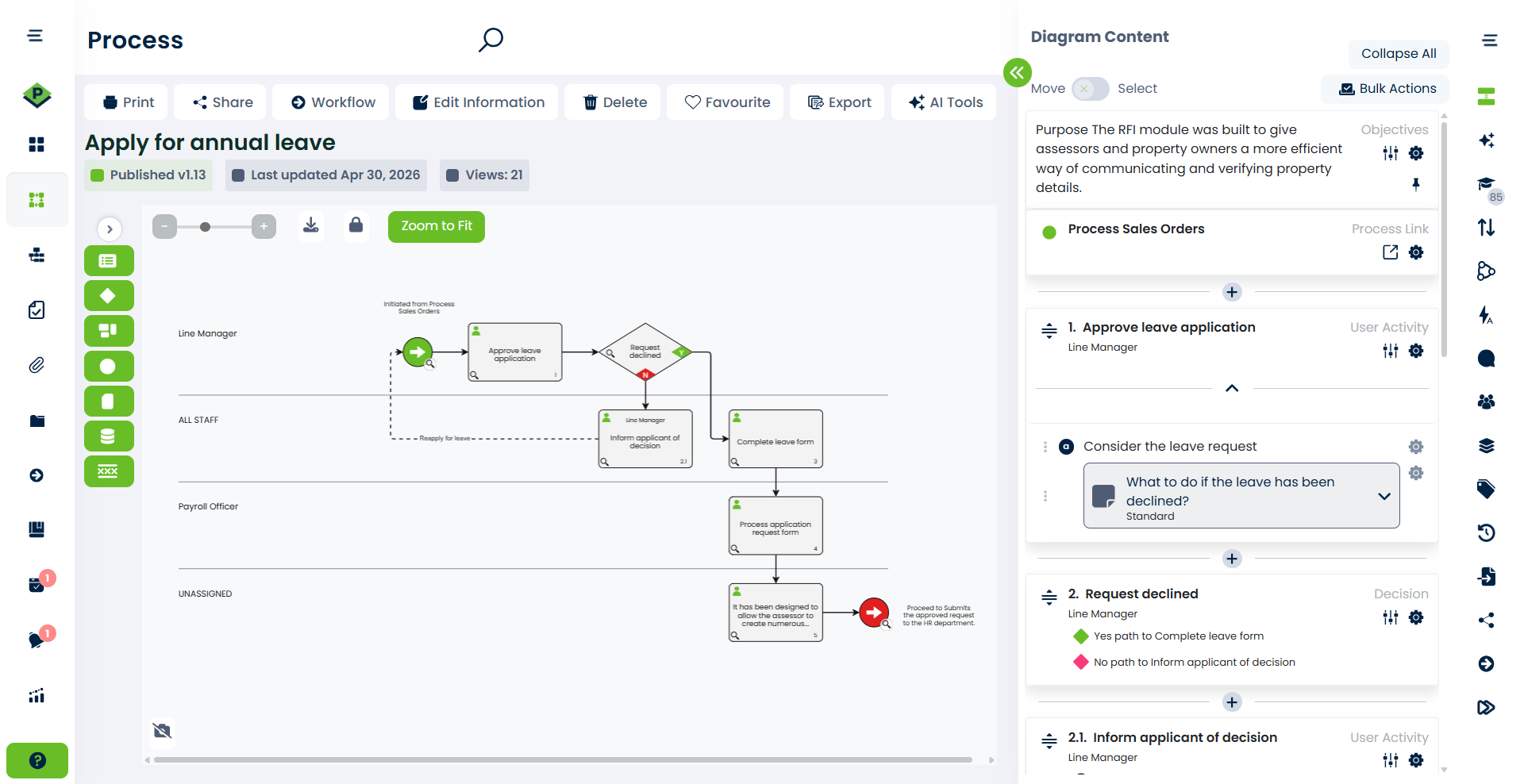This screenshot has width=1524, height=784.
Task: Toggle the hidden camera icon below diagram
Action: click(x=163, y=731)
